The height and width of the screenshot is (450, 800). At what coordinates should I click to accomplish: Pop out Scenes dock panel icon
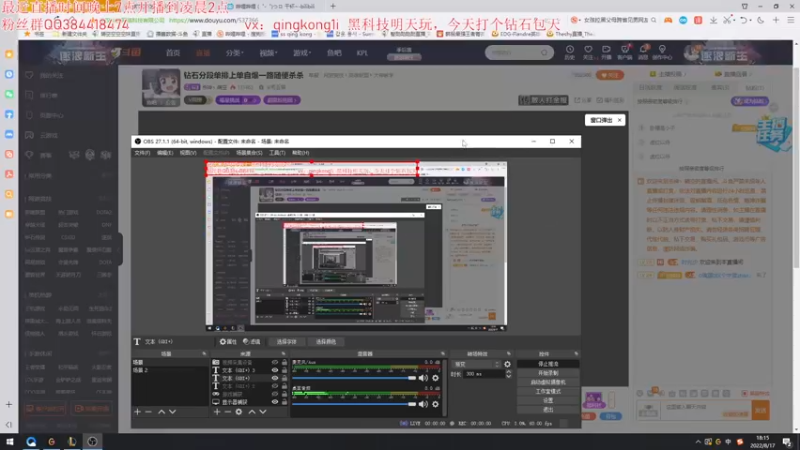204,354
